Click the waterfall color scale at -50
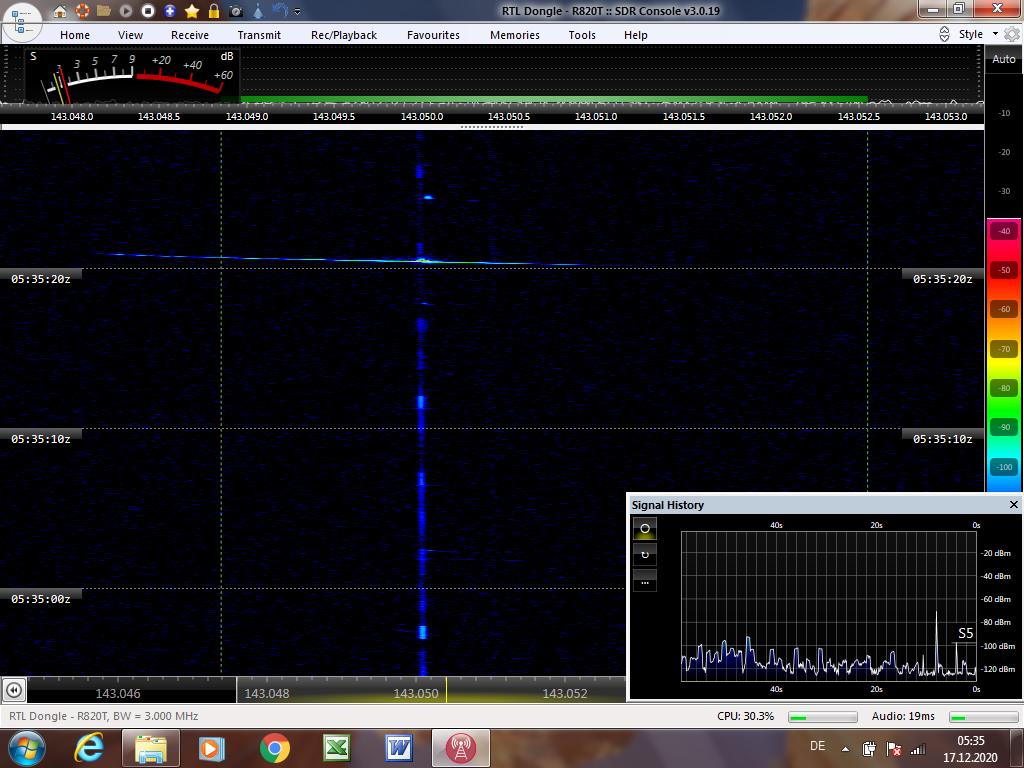 coord(1004,270)
